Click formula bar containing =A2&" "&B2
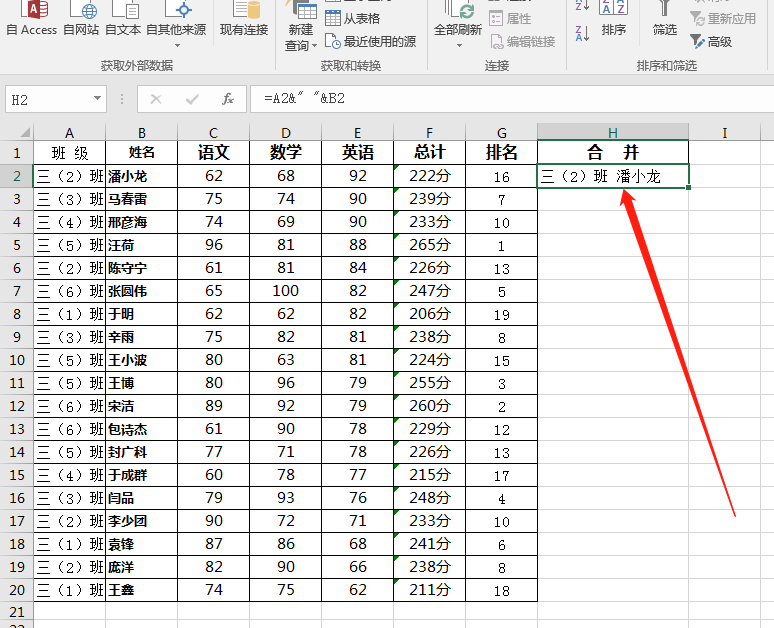Screen dimensions: 774x628 coord(512,99)
